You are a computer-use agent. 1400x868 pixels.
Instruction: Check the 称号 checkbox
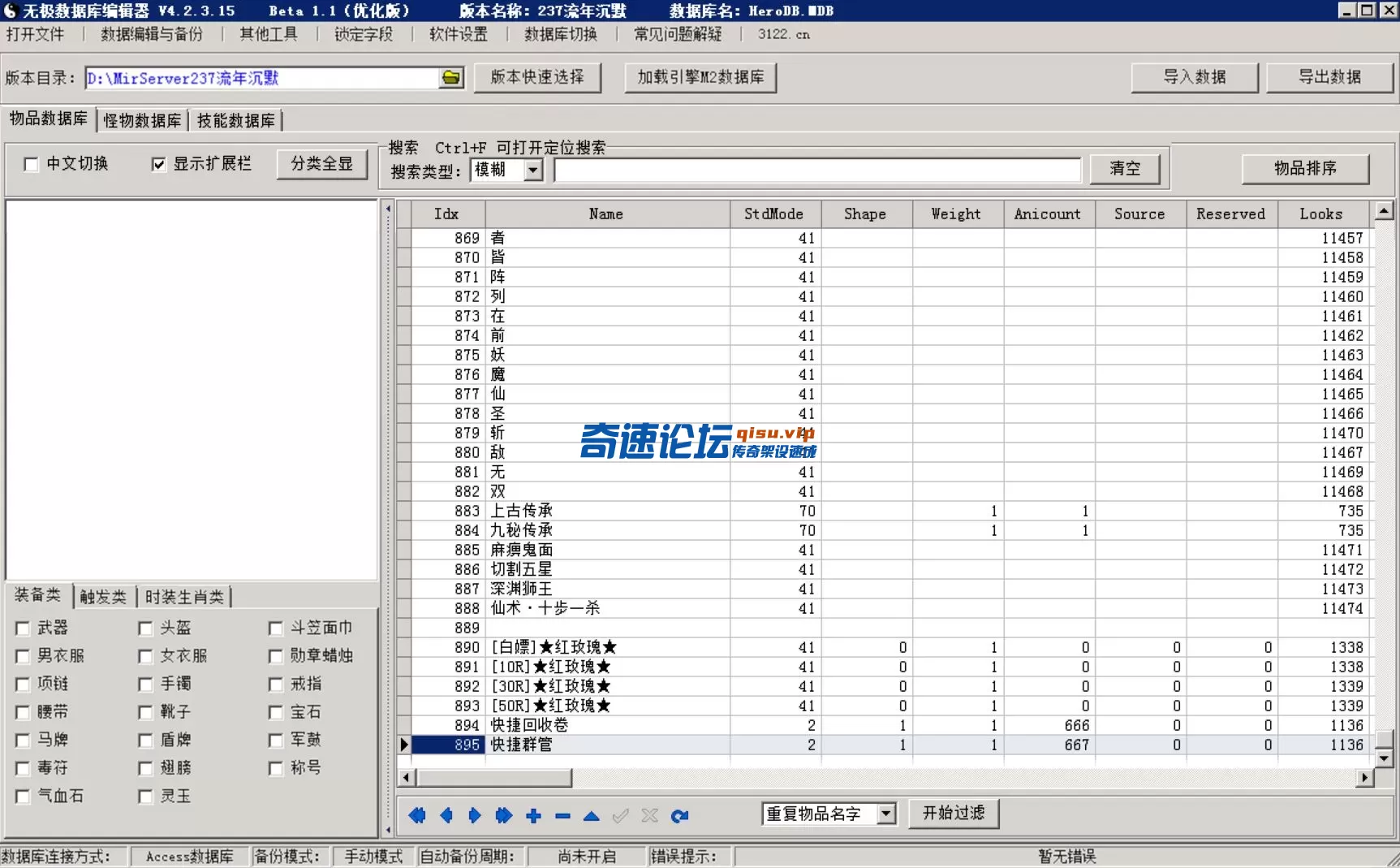(x=276, y=768)
